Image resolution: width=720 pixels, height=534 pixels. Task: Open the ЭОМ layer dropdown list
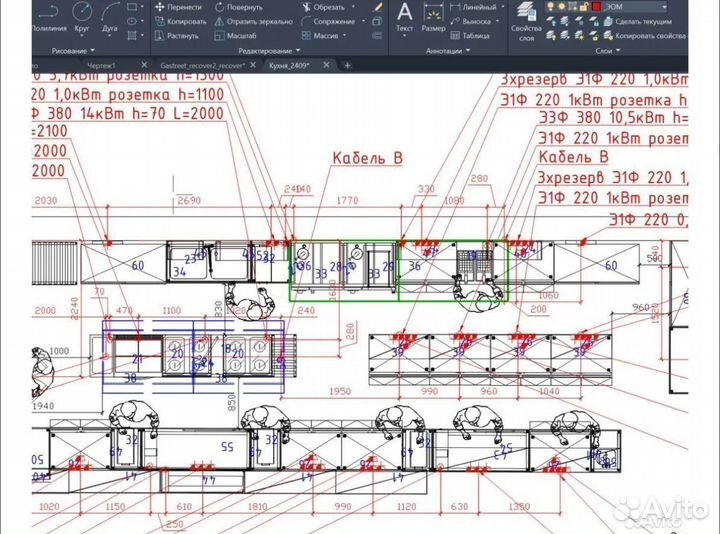[x=643, y=7]
